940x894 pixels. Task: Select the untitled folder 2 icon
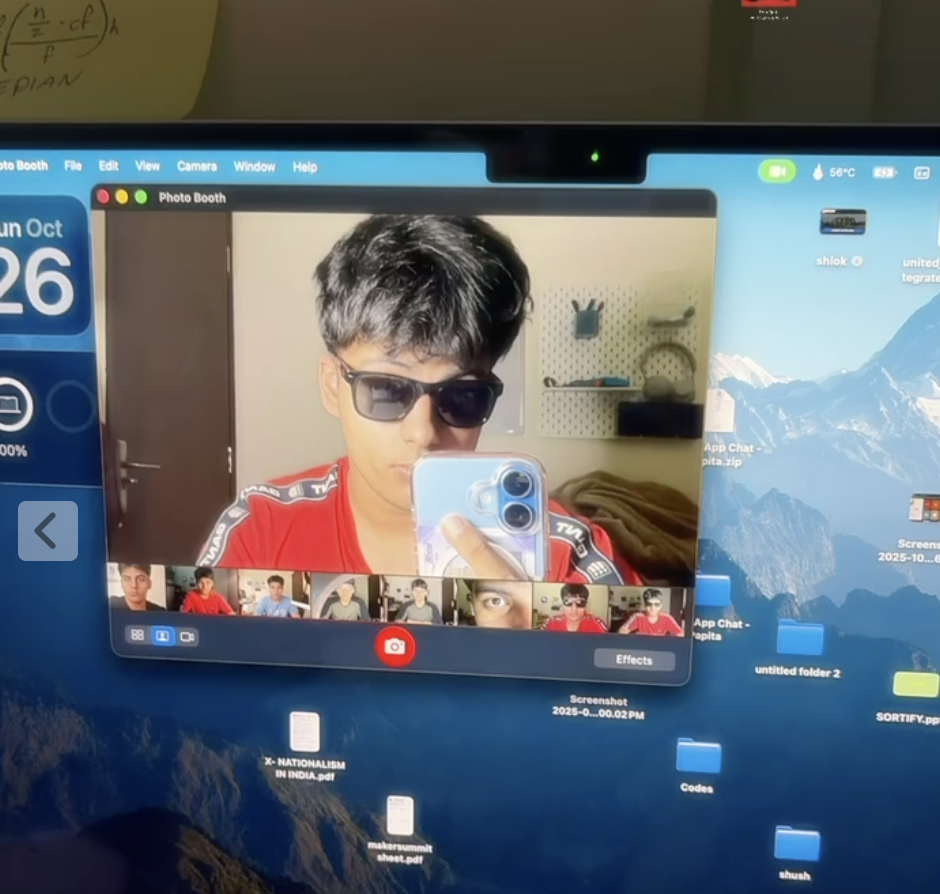pos(799,638)
